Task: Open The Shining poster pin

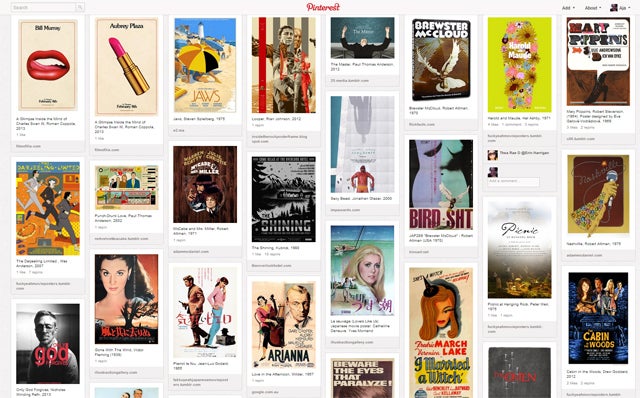Action: coord(284,199)
